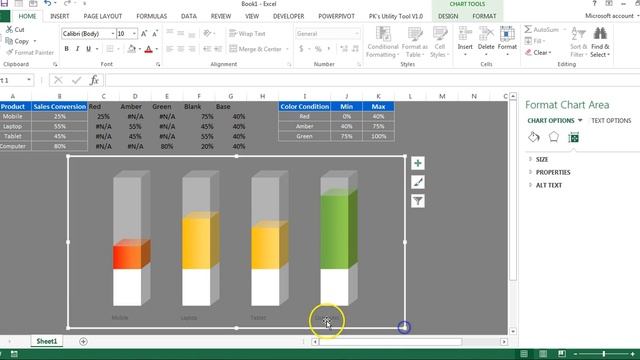Viewport: 640px width, 360px height.
Task: Select Size & Properties icon in format pane
Action: [x=573, y=138]
